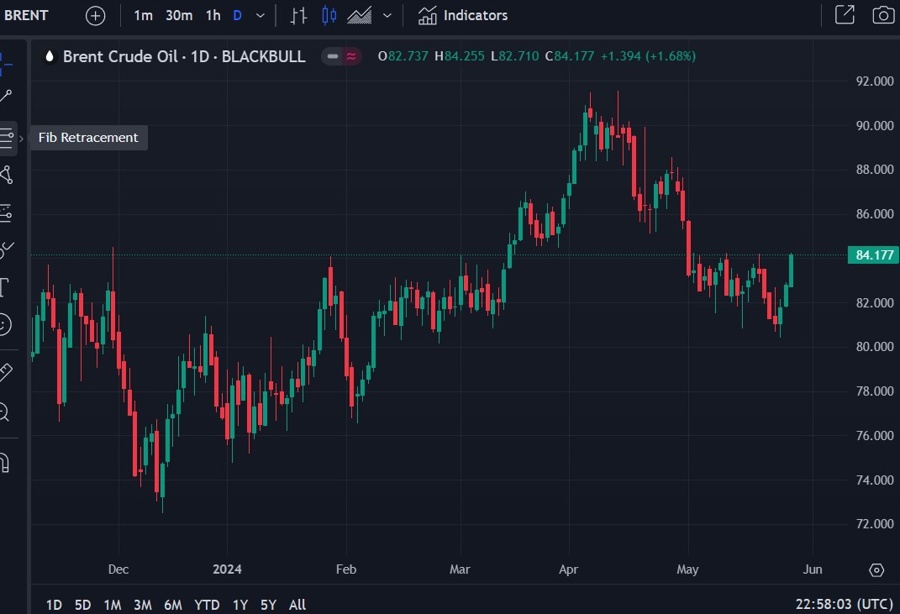
Task: Select the 1m timeframe
Action: click(x=143, y=15)
